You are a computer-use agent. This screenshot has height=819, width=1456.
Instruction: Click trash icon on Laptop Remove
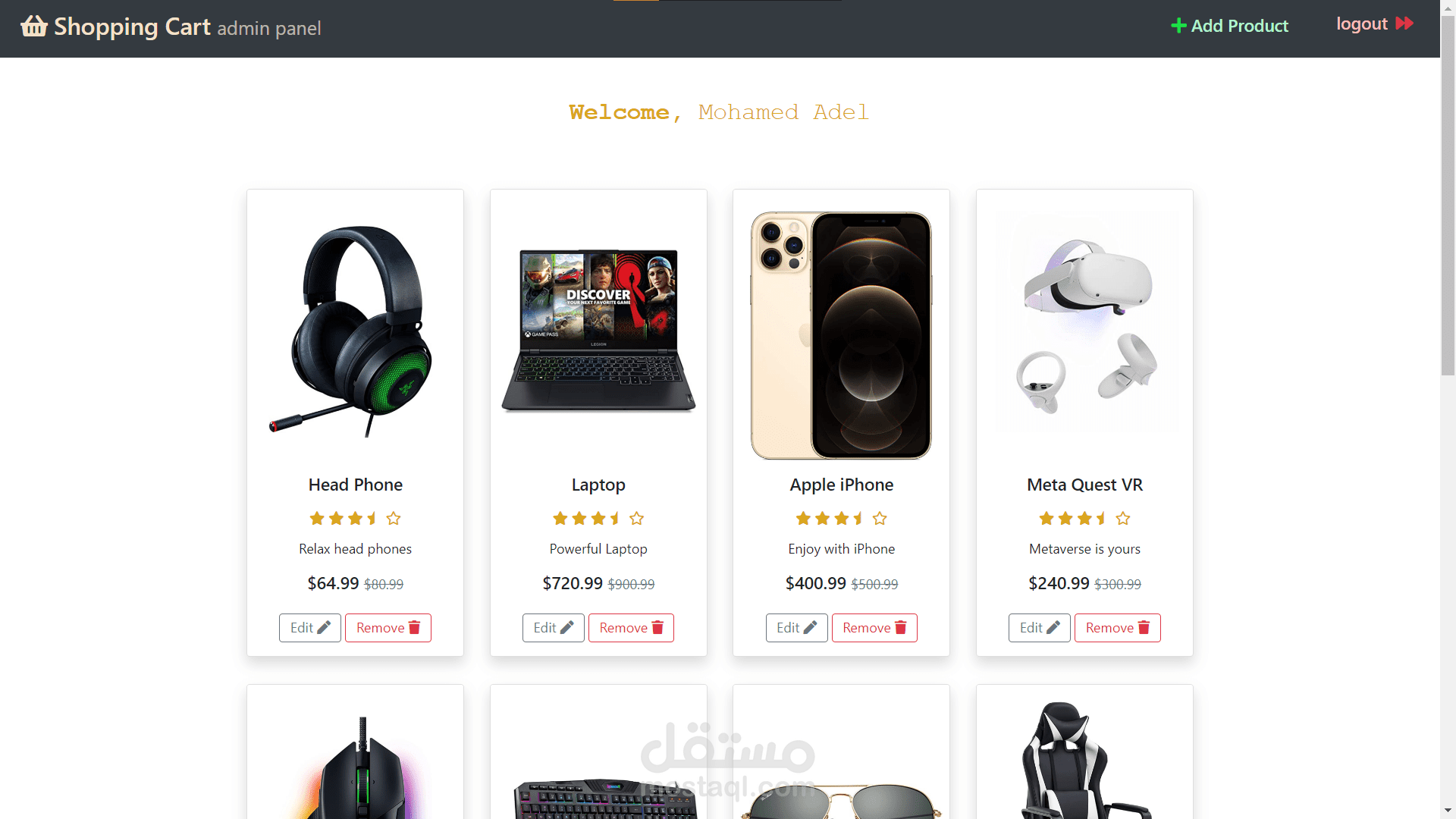[x=657, y=628]
